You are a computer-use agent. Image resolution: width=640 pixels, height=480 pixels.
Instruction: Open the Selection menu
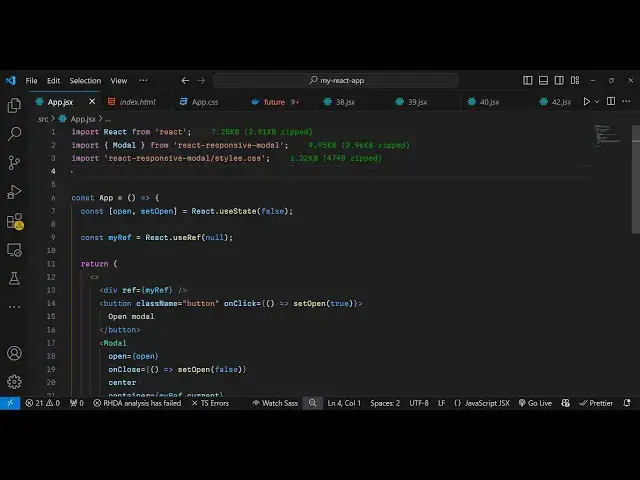(x=85, y=80)
